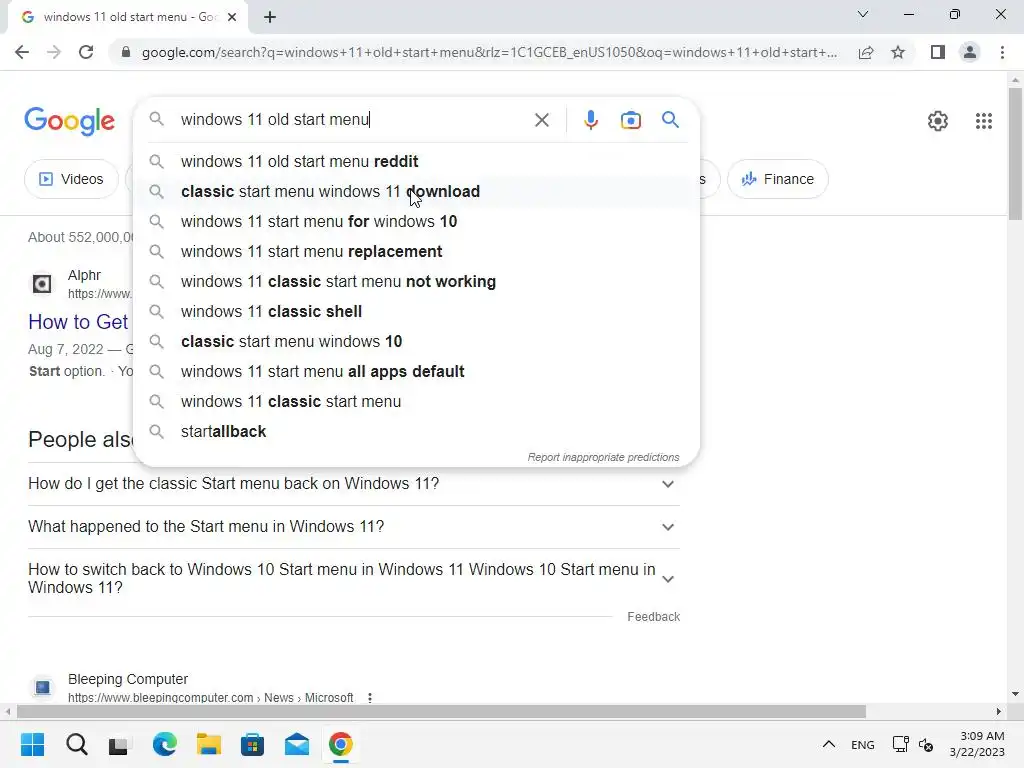
Task: Close the windows 11 old start menu tab
Action: [x=232, y=17]
